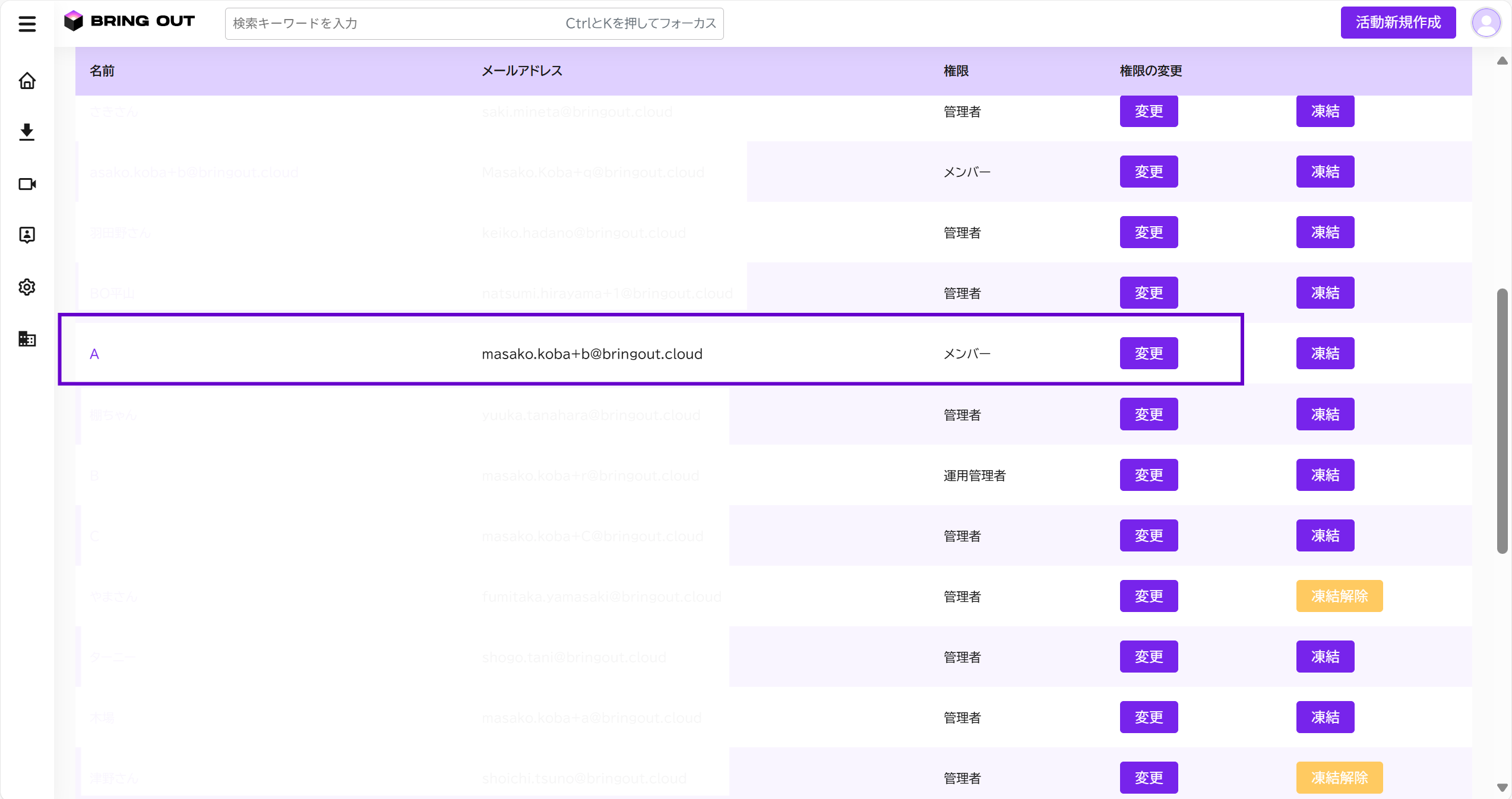Click first 凍結解除 yellow button

(x=1339, y=596)
